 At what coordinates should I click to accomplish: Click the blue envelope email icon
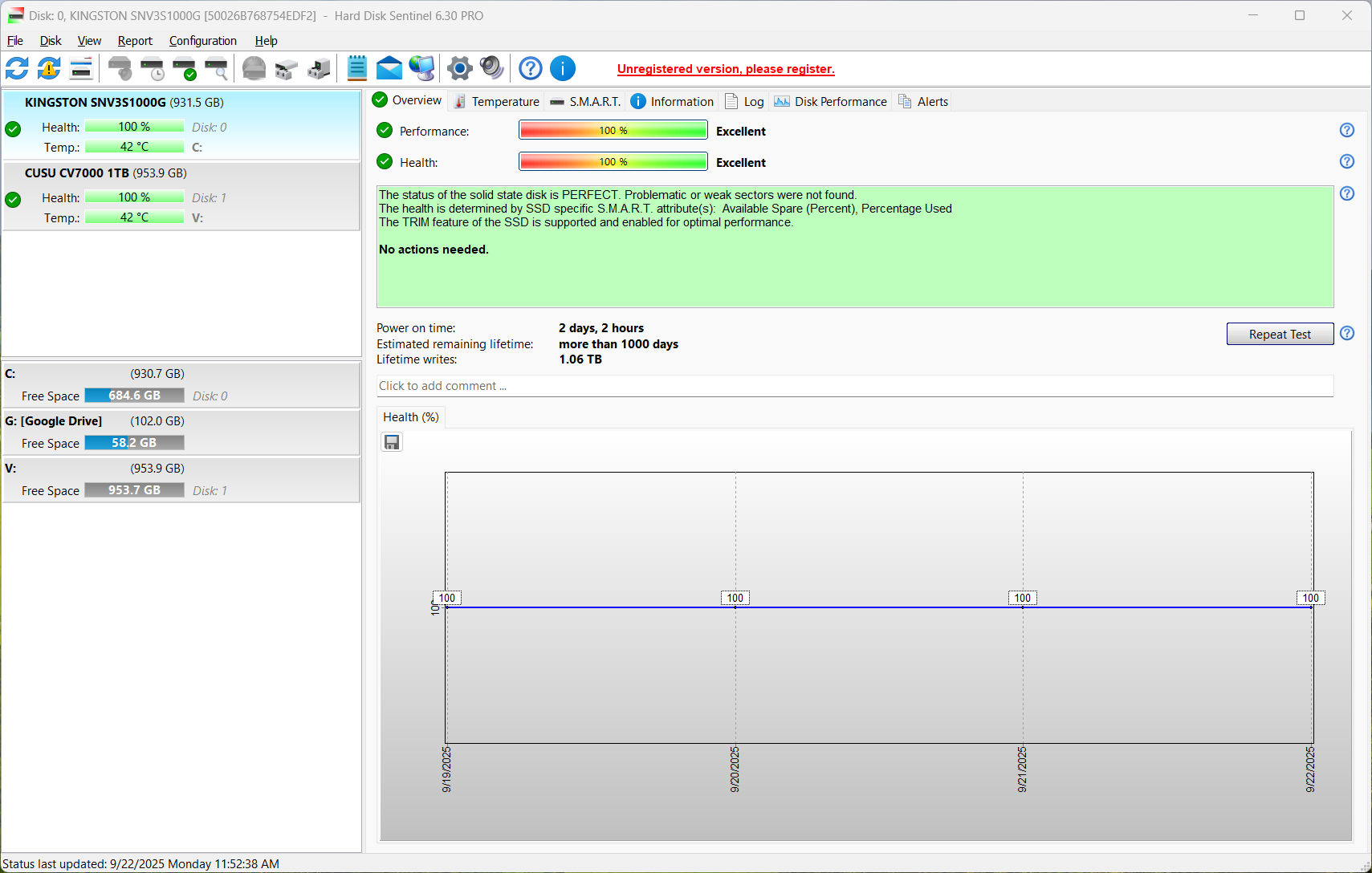[x=389, y=69]
